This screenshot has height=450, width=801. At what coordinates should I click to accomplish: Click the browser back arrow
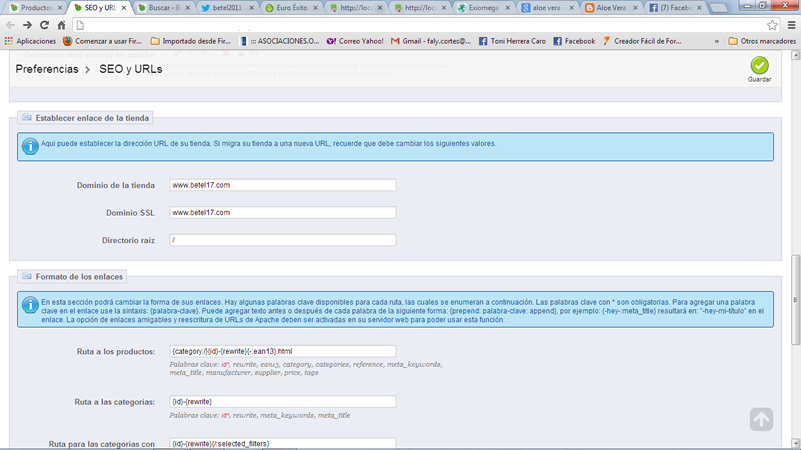pos(10,25)
